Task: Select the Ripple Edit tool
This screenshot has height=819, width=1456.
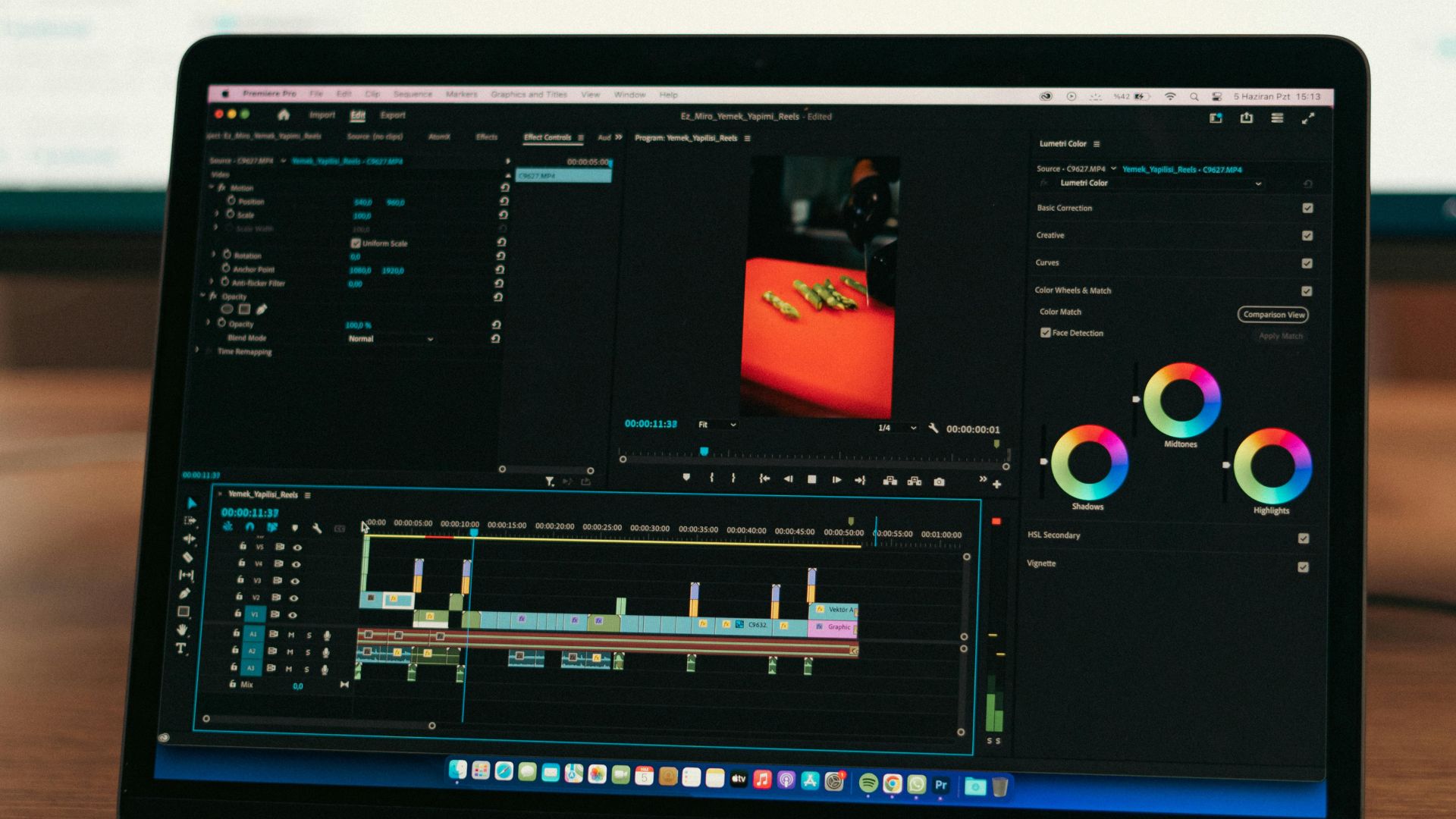Action: (189, 539)
